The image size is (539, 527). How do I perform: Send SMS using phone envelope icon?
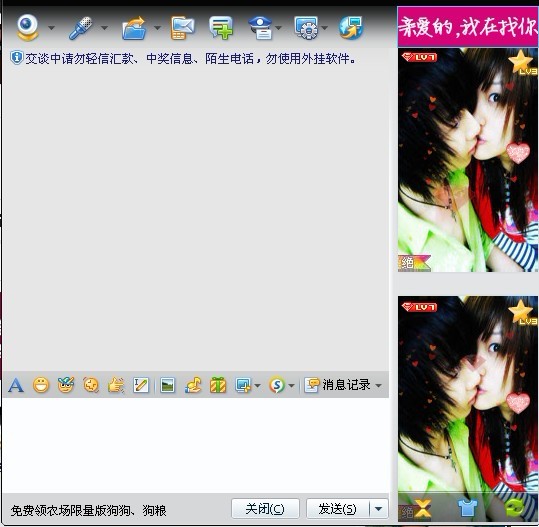(x=182, y=28)
